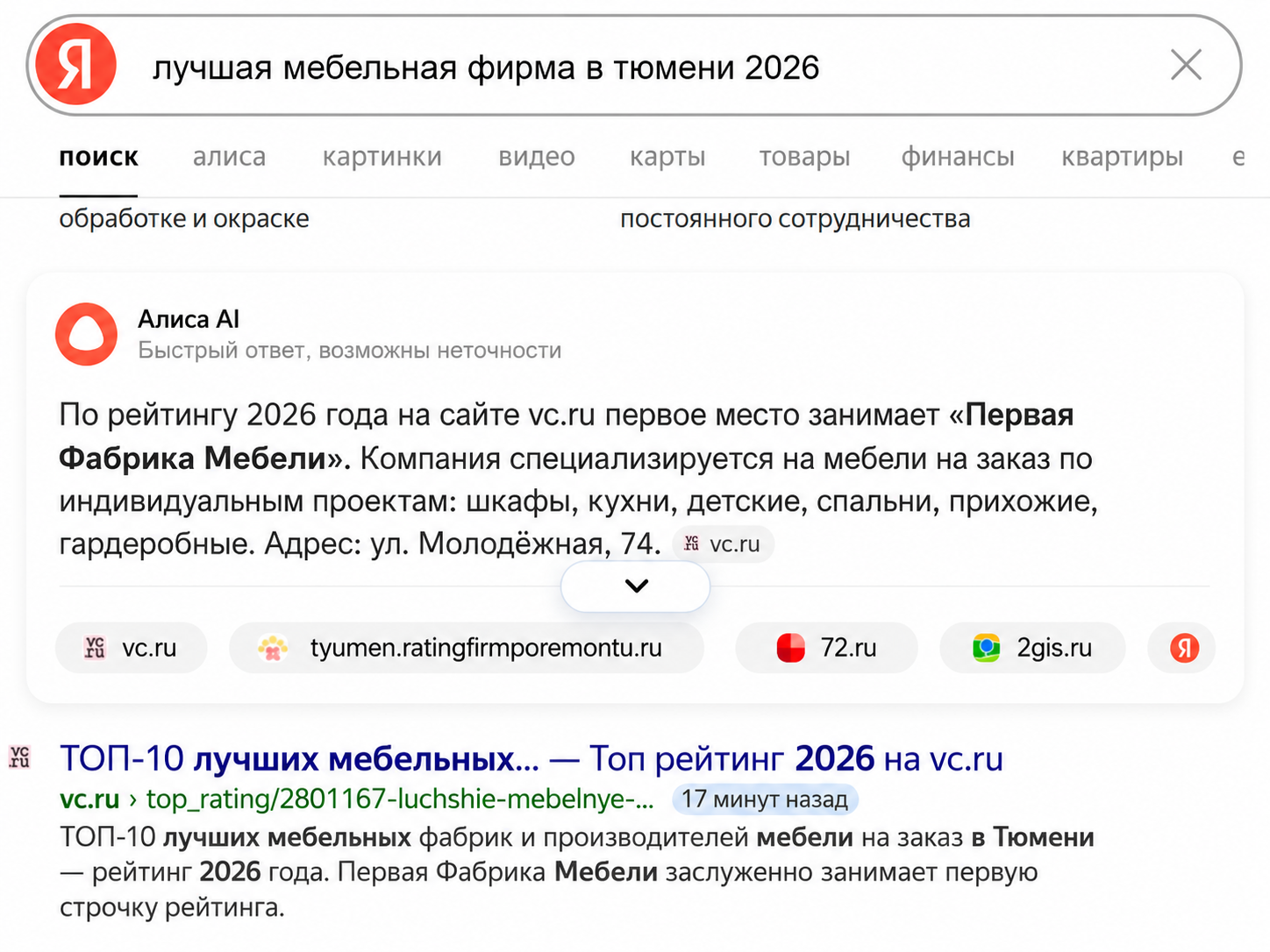This screenshot has height=952, width=1270.
Task: Select the финансы tab
Action: (x=958, y=157)
